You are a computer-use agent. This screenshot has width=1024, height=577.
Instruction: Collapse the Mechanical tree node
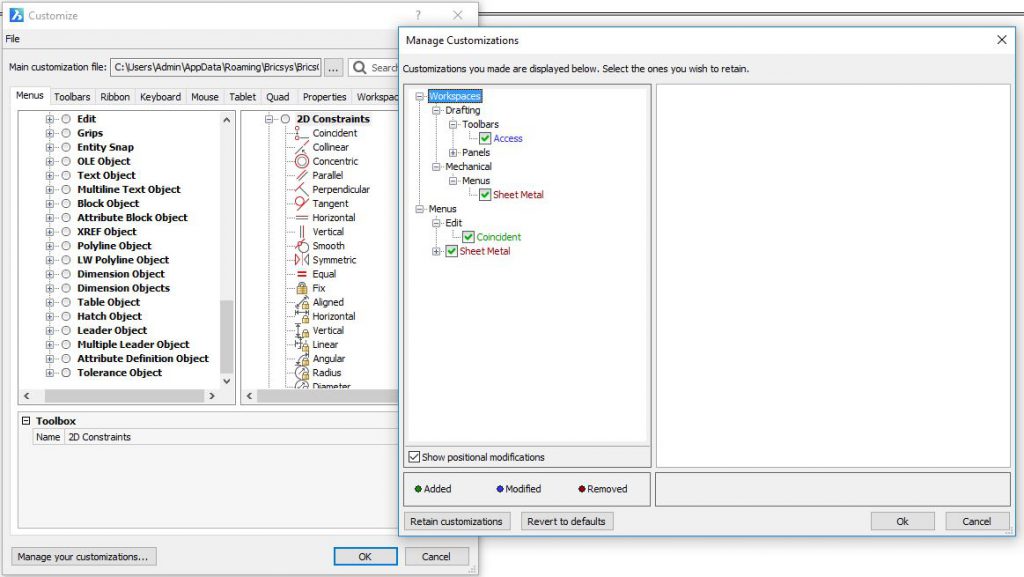click(436, 166)
